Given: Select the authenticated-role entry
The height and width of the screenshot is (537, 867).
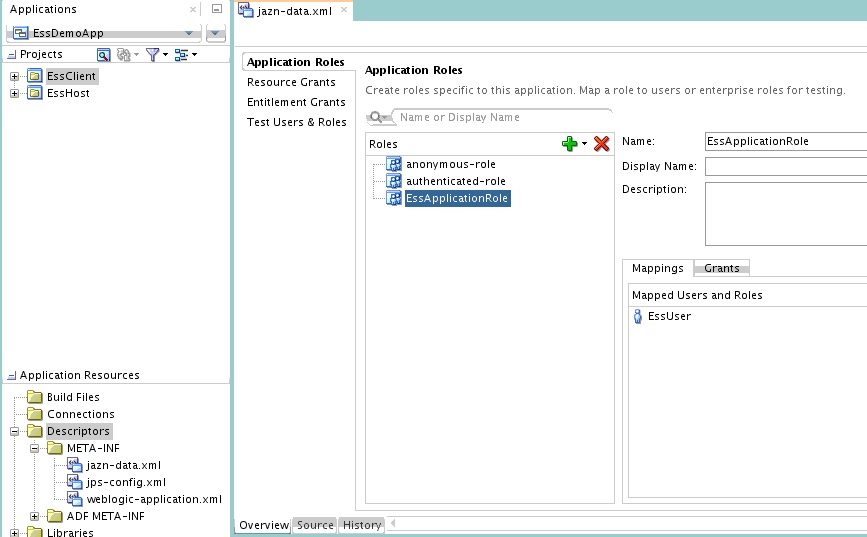Looking at the screenshot, I should click(x=456, y=181).
